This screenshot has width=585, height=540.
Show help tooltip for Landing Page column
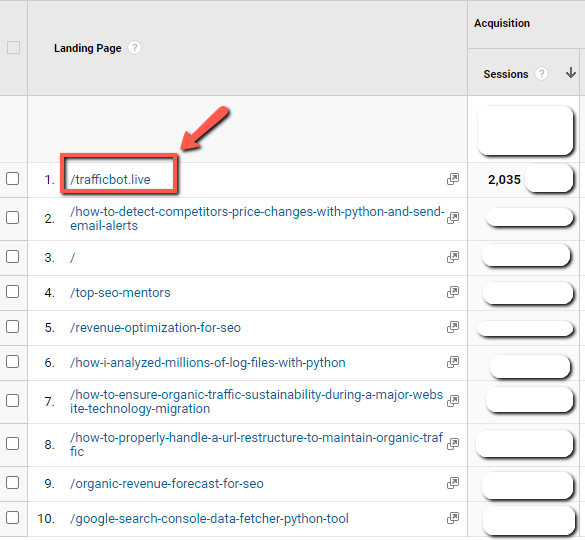point(134,48)
